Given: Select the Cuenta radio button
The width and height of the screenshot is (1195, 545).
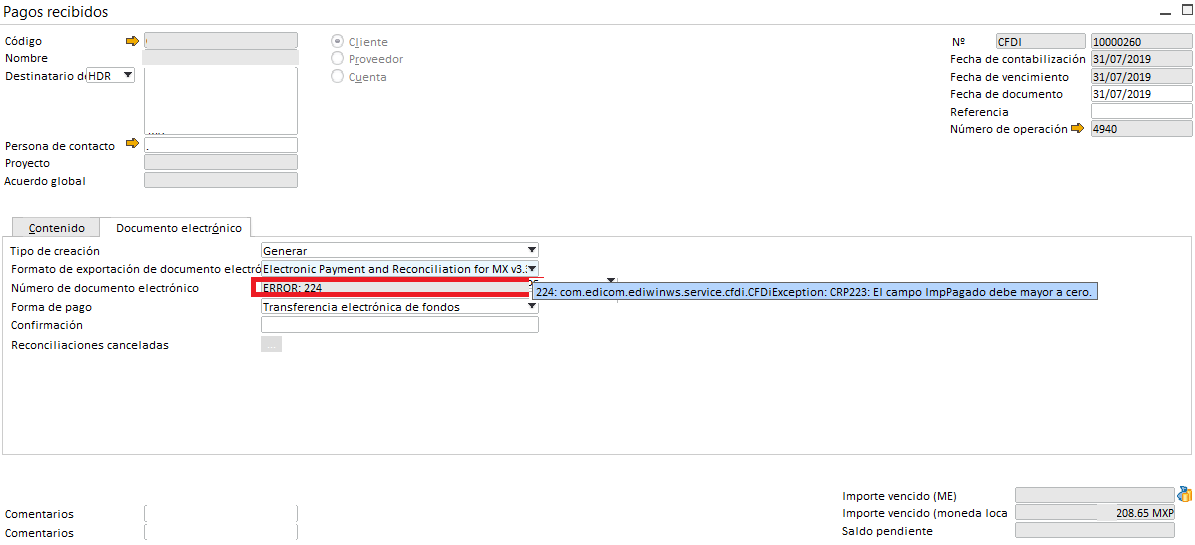Looking at the screenshot, I should [x=337, y=76].
